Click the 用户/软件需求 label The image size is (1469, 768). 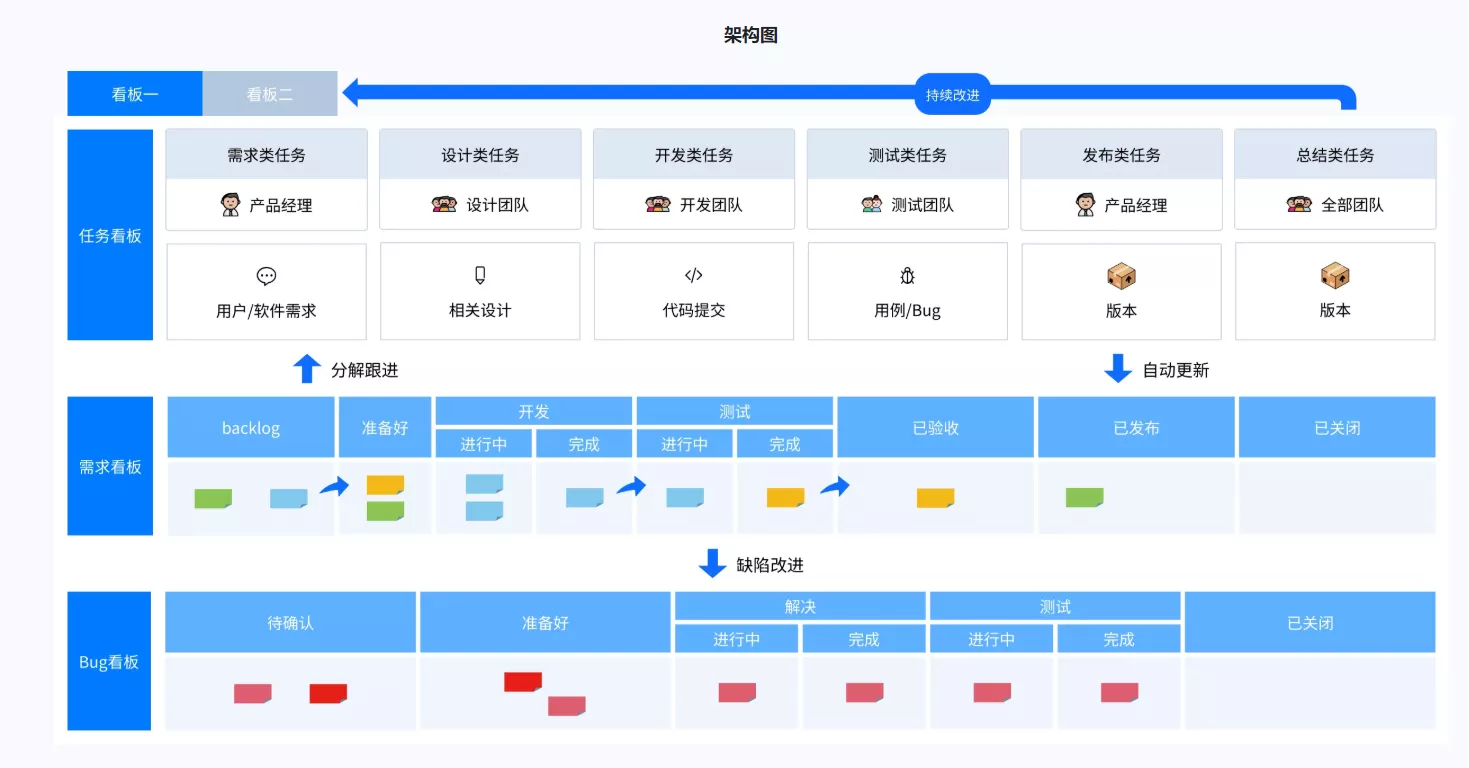click(266, 311)
